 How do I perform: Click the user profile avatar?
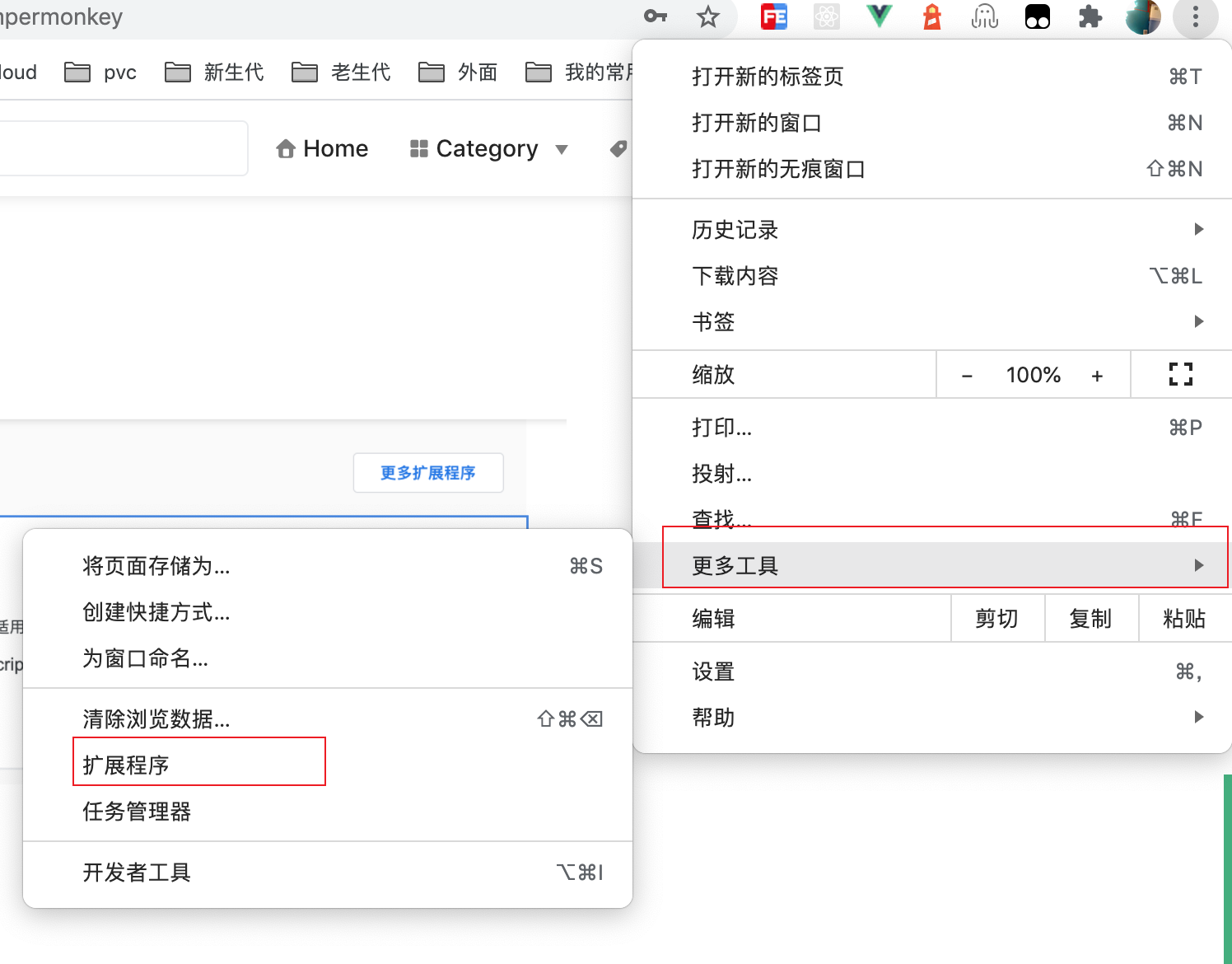1143,16
